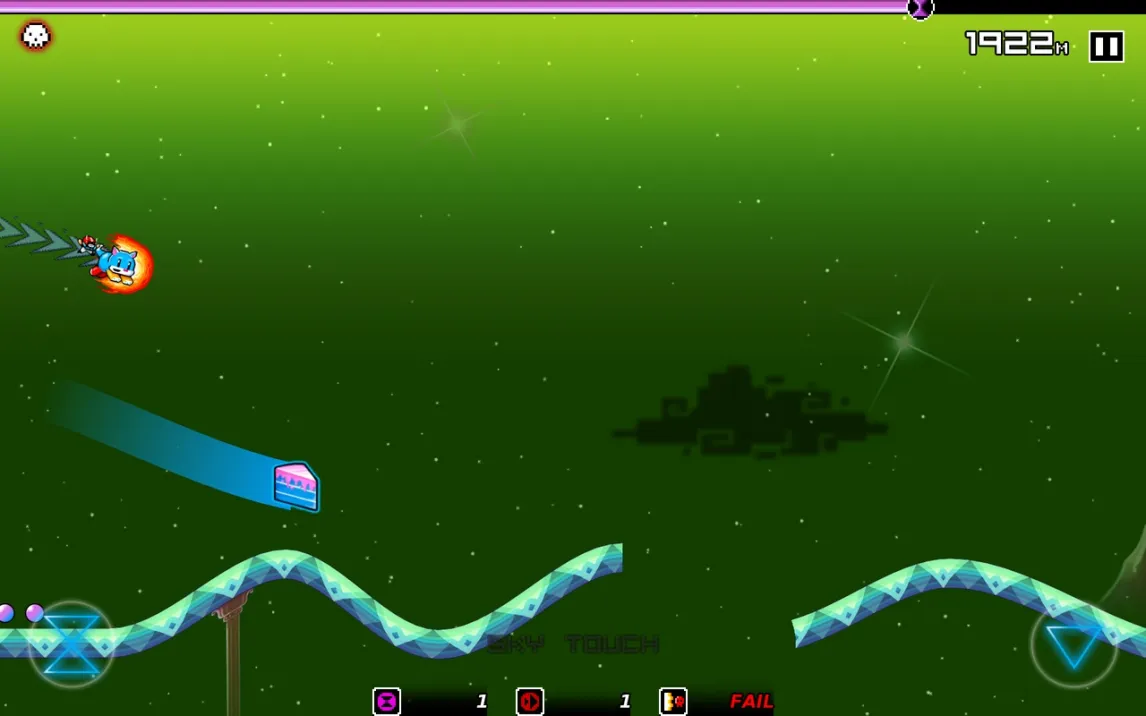Click the count next to the red speaker icon
Viewport: 1146px width, 716px height.
pyautogui.click(x=625, y=701)
